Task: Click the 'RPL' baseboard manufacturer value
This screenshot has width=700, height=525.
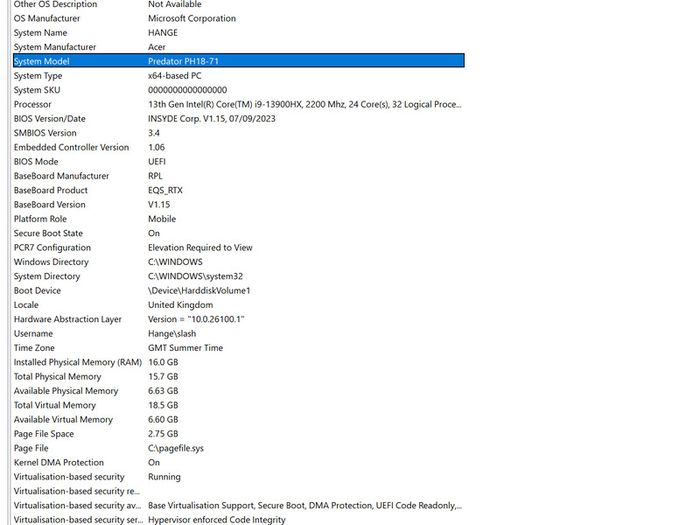Action: [155, 176]
